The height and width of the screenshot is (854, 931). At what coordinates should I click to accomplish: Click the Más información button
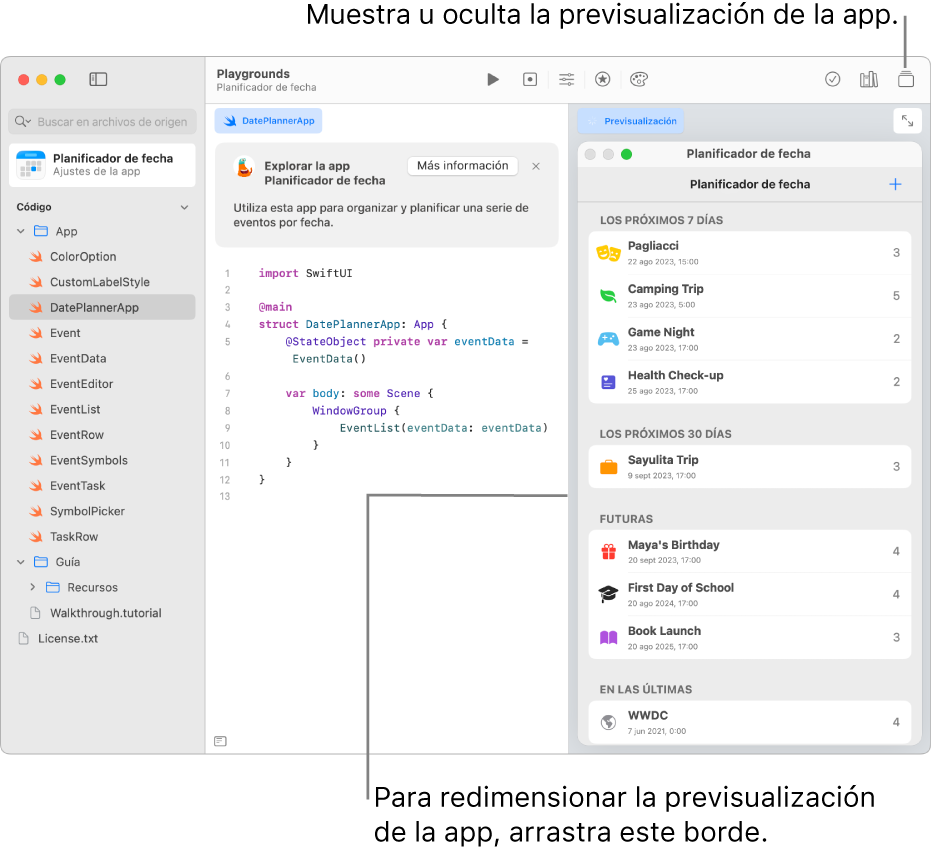tap(463, 166)
